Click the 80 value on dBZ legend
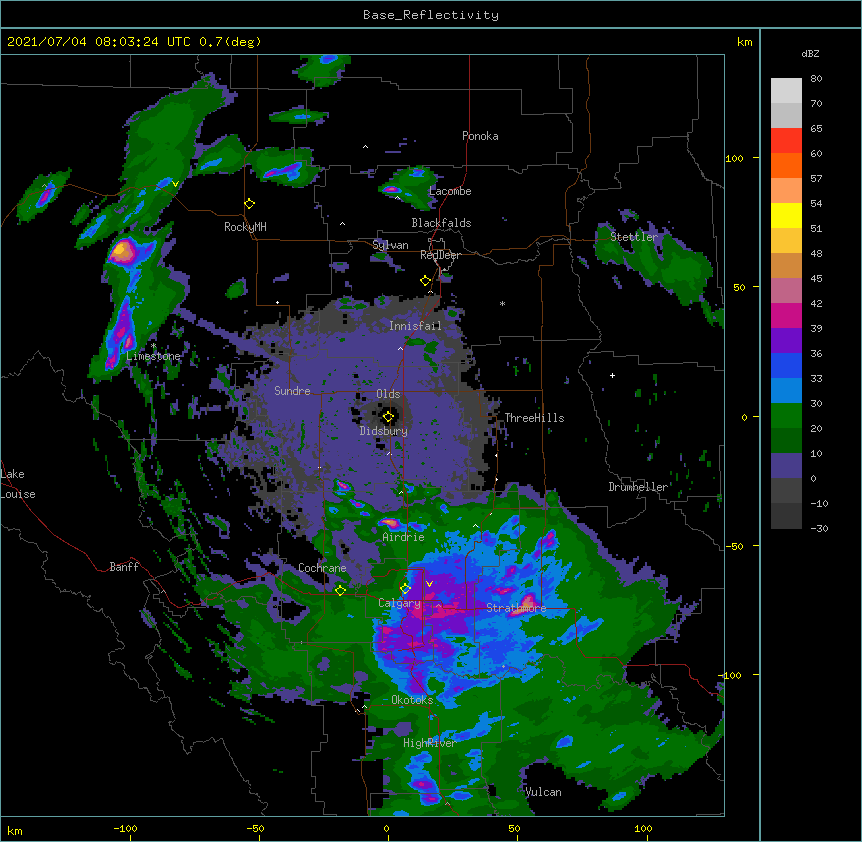 816,79
